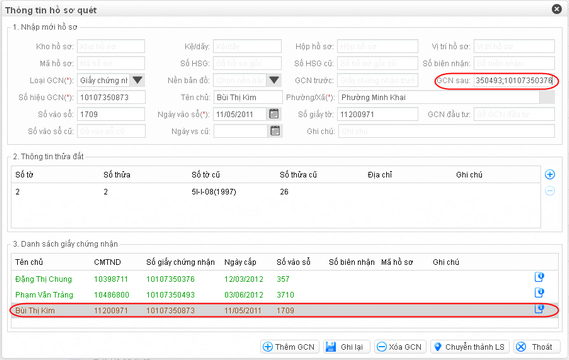The height and width of the screenshot is (360, 569).
Task: Focus the Số vào sổ cũ field
Action: tap(111, 131)
